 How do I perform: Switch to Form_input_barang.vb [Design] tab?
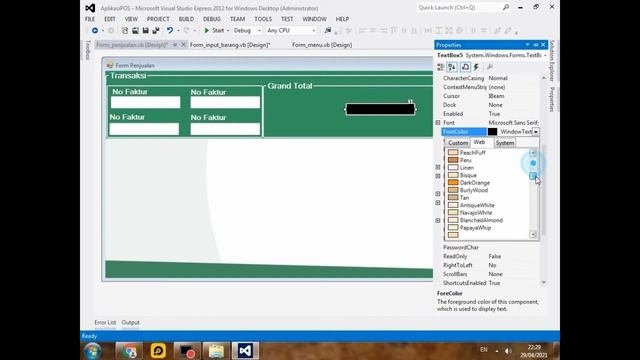230,45
